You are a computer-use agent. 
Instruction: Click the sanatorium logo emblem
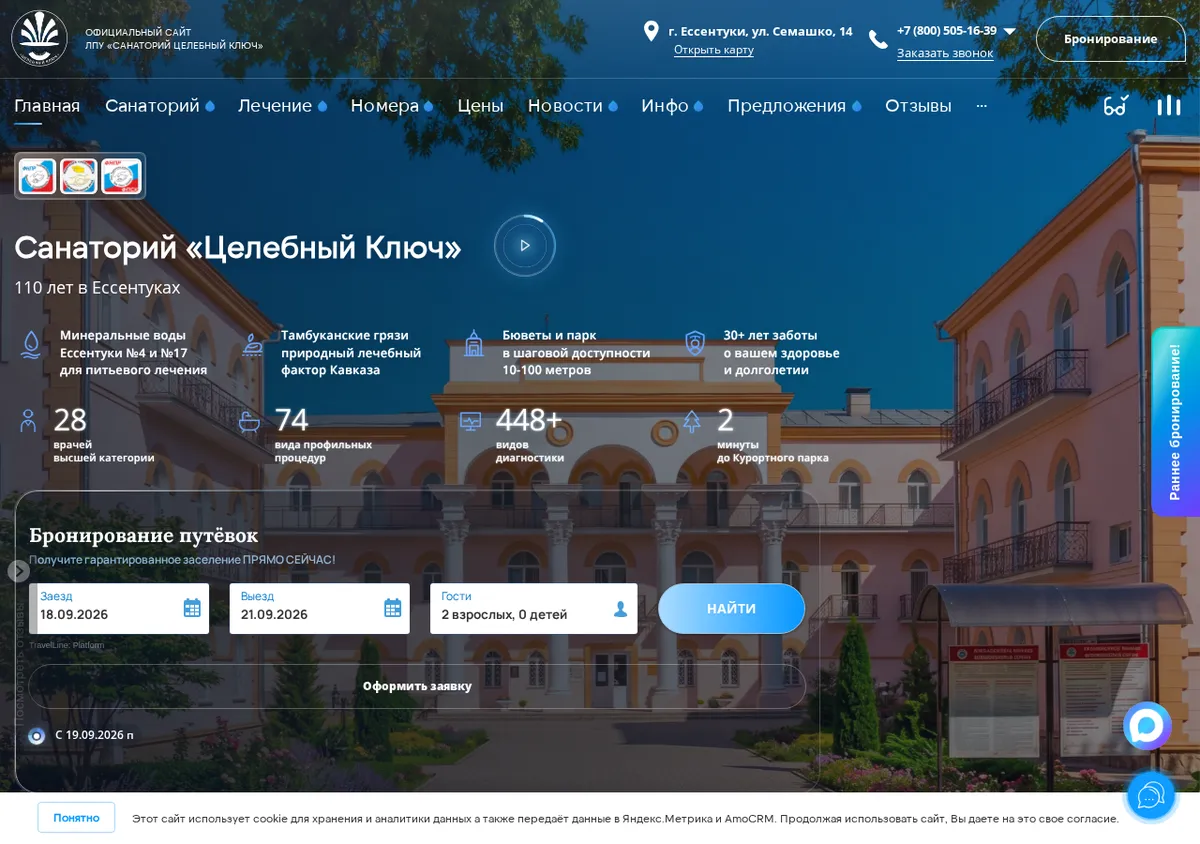pos(40,39)
